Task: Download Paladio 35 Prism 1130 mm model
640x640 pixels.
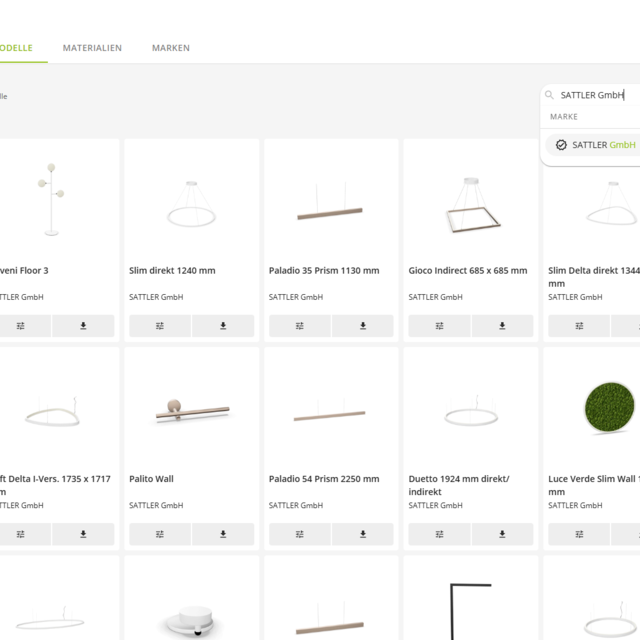Action: 363,326
